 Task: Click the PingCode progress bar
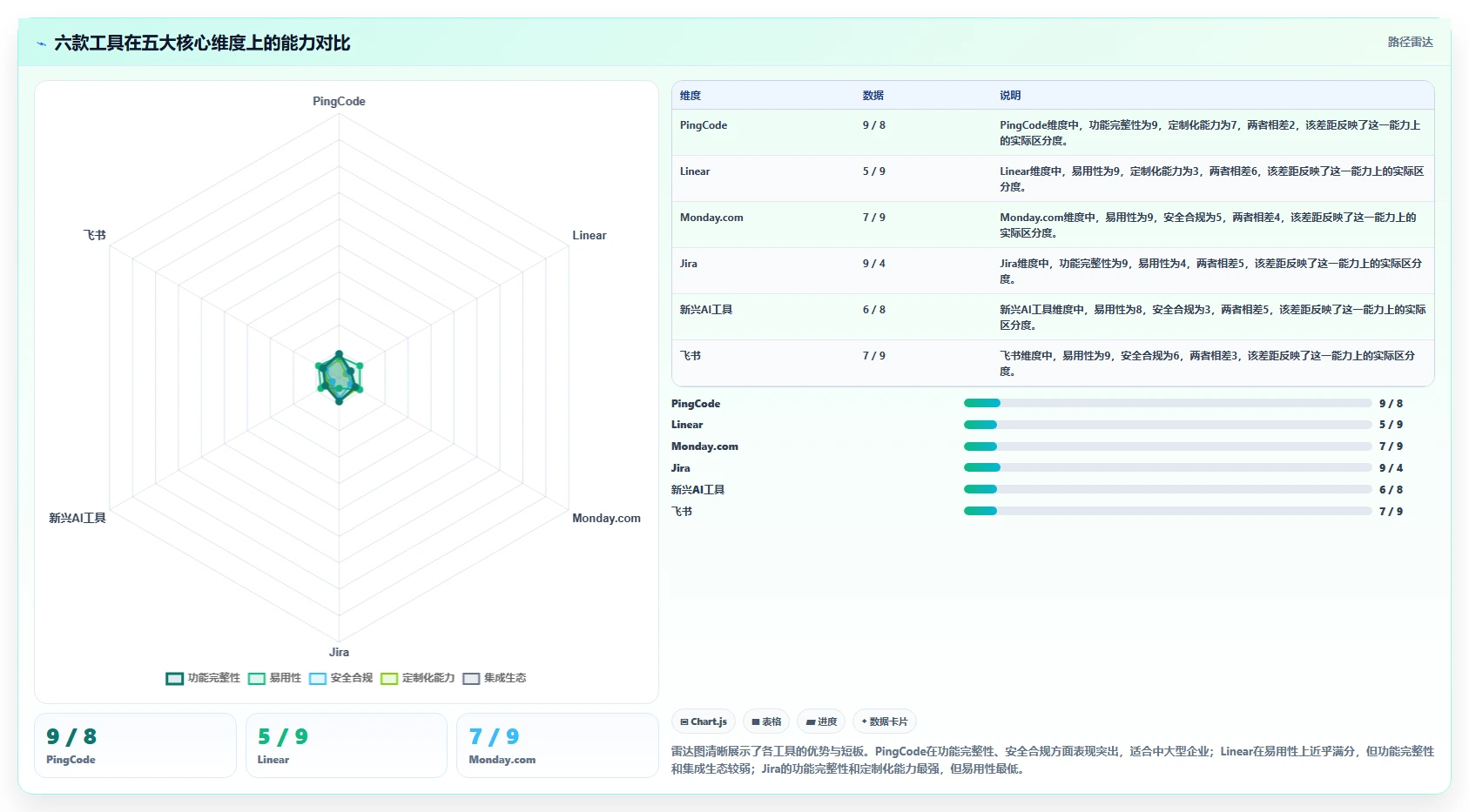coord(1168,403)
